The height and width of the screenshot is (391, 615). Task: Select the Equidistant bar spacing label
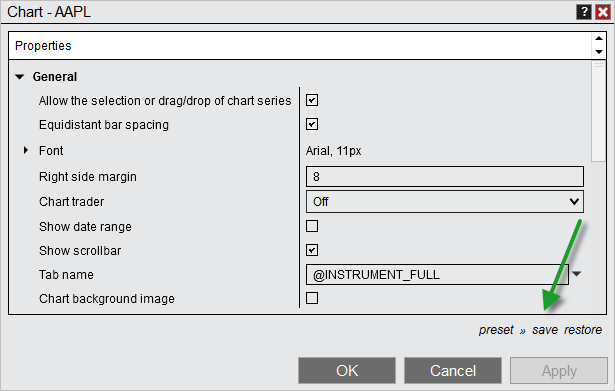pos(104,125)
